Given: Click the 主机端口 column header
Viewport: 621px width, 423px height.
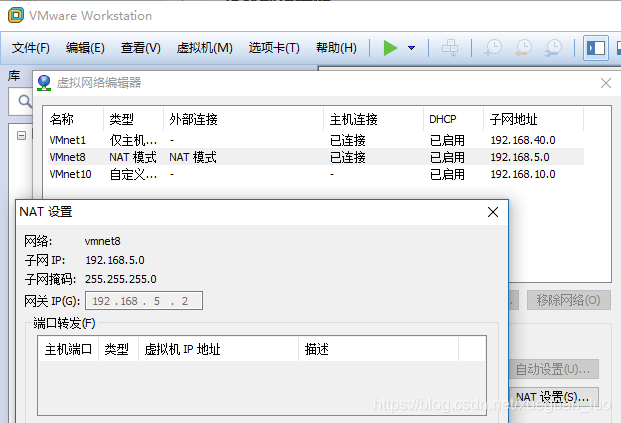Looking at the screenshot, I should 69,349.
